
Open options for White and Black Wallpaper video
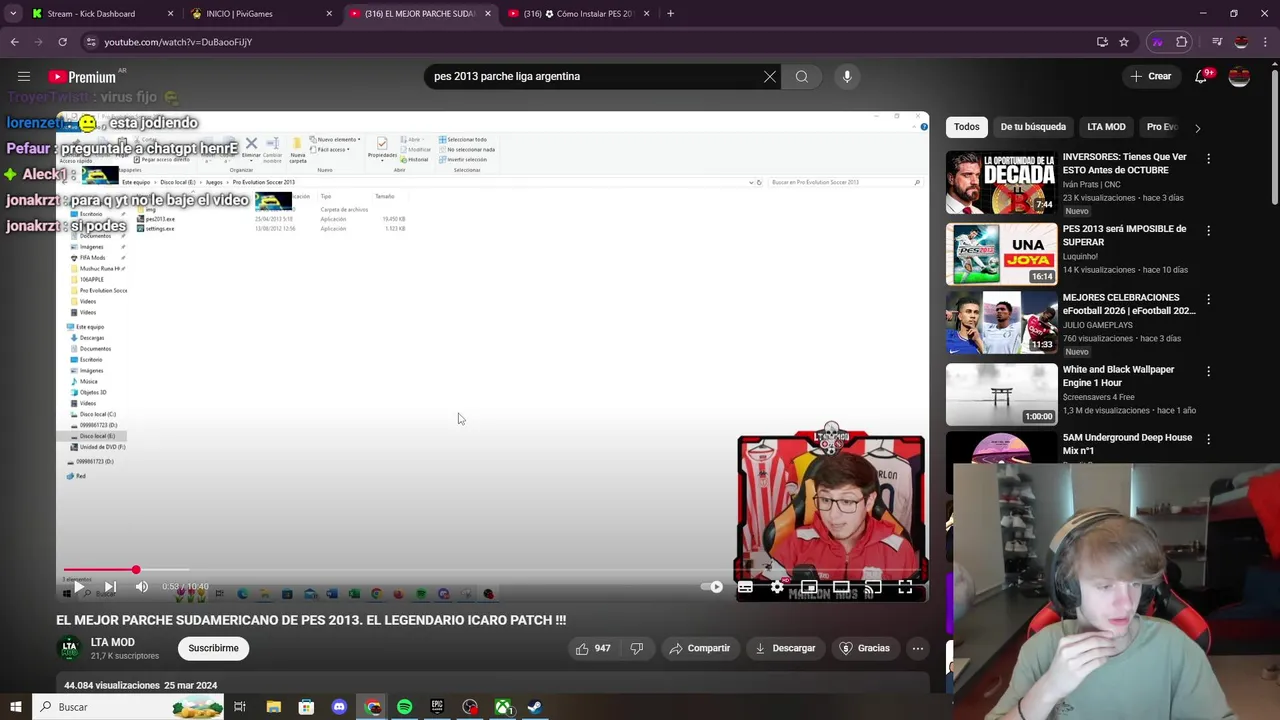click(1208, 371)
